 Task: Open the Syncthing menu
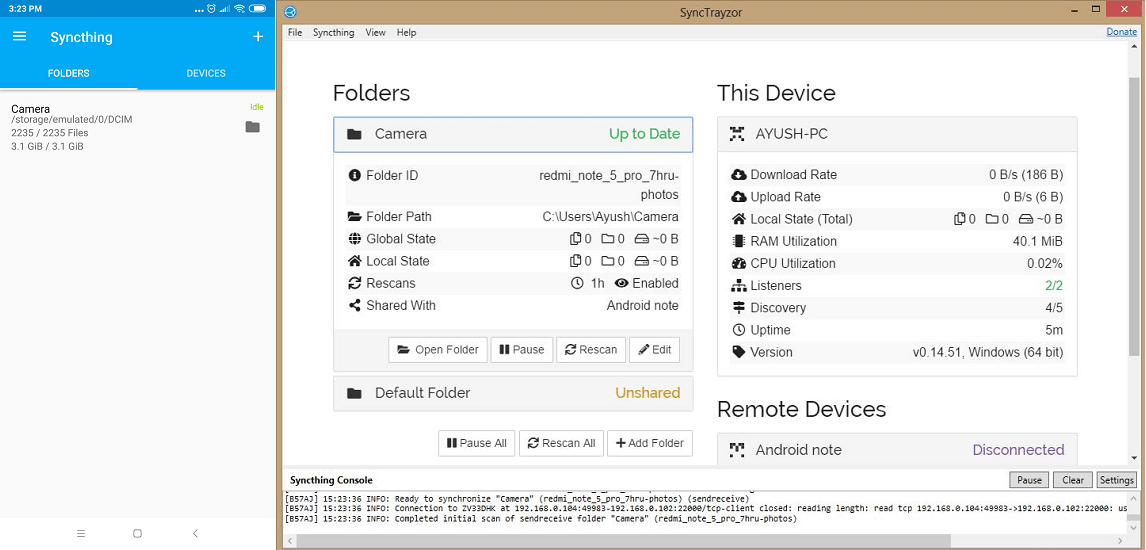click(333, 32)
